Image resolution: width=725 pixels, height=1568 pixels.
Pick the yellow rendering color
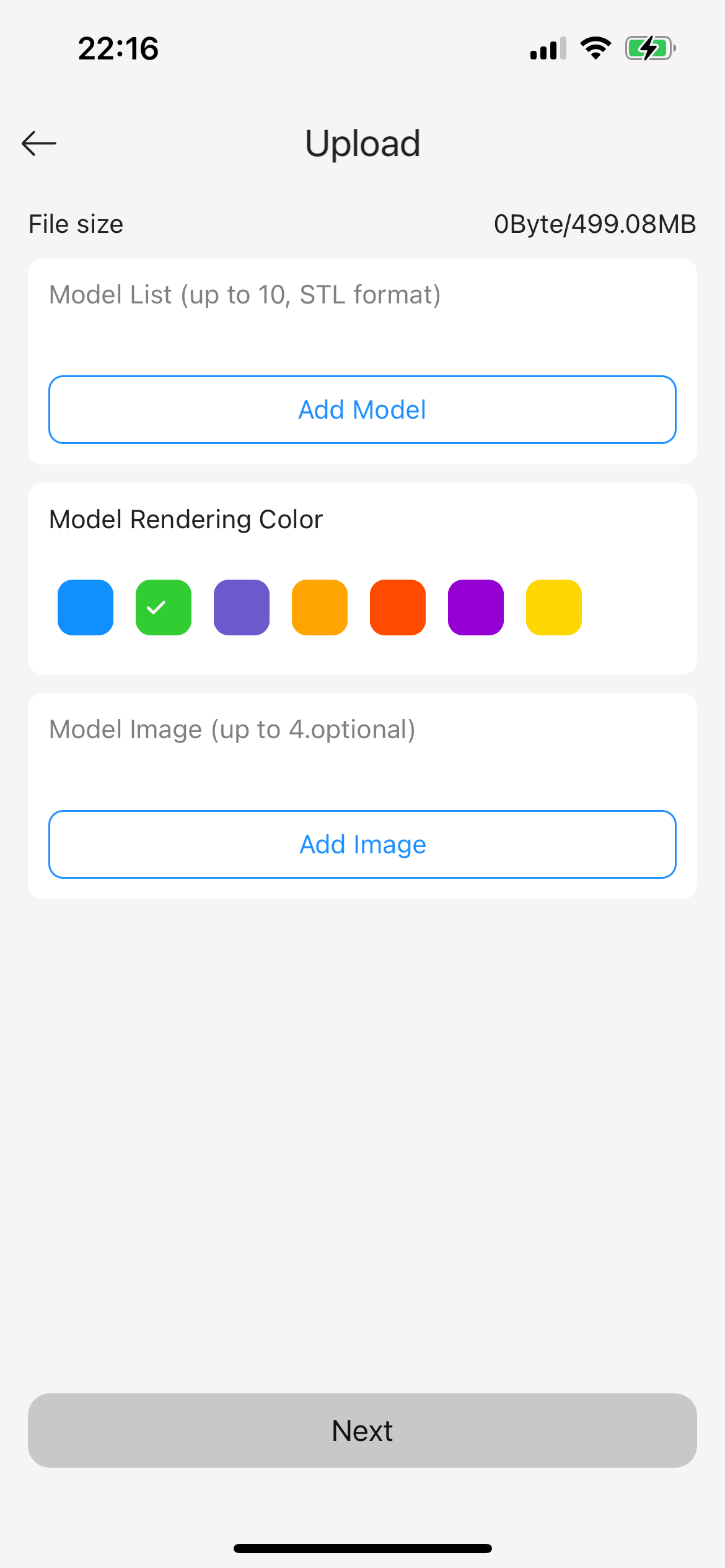554,608
